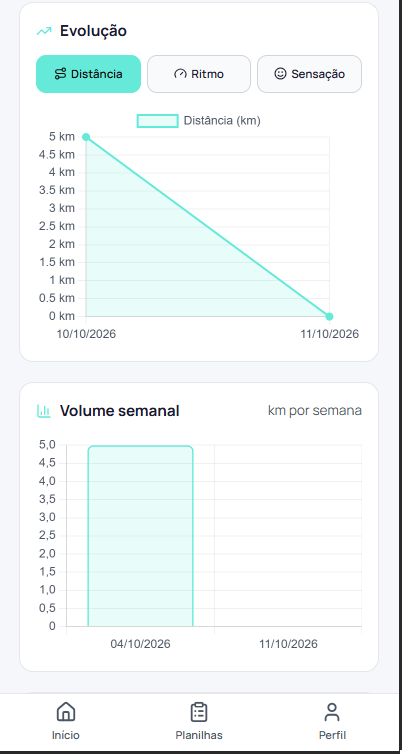Click the gauge icon in Ritmo button

click(180, 74)
